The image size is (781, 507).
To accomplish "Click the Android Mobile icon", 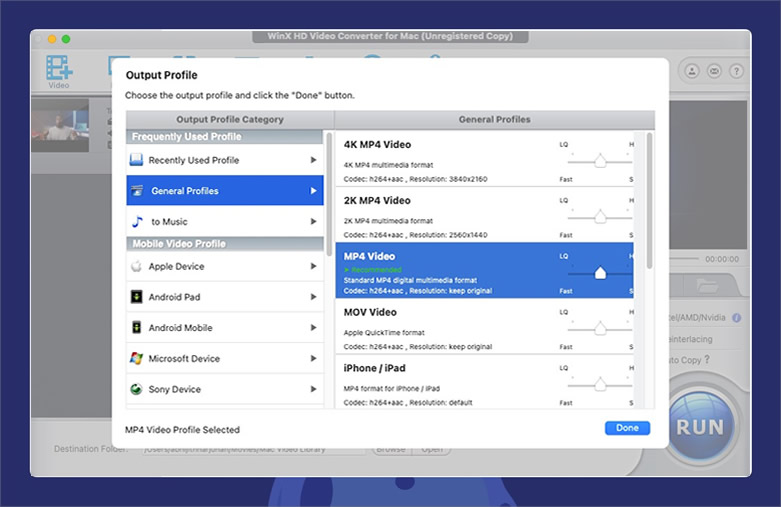I will coord(136,327).
